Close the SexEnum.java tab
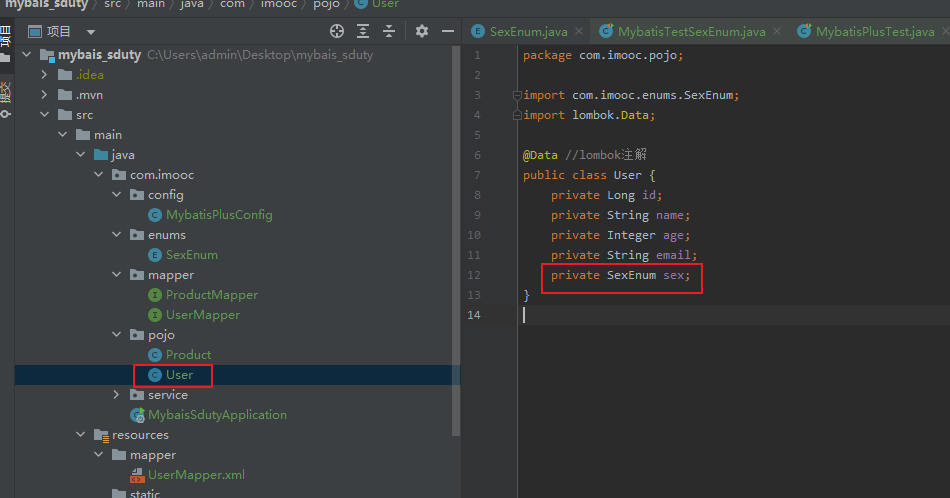This screenshot has height=498, width=950. click(579, 31)
